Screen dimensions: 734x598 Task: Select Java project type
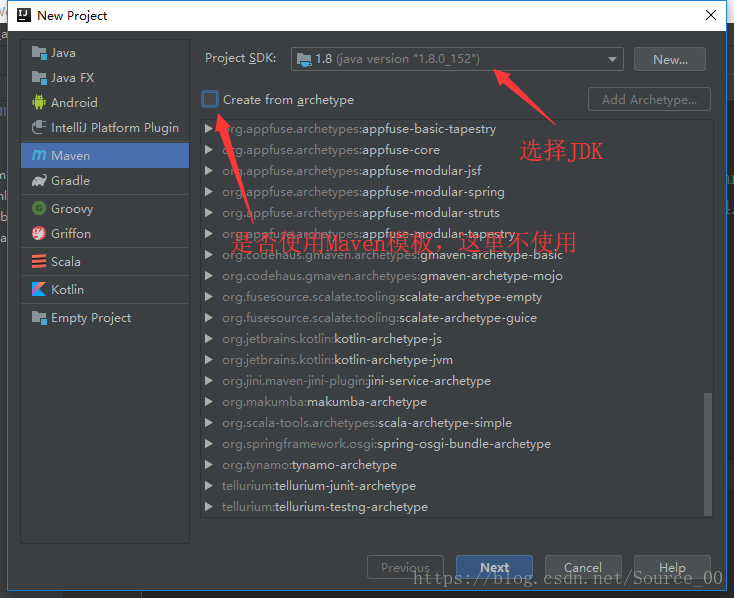(105, 53)
